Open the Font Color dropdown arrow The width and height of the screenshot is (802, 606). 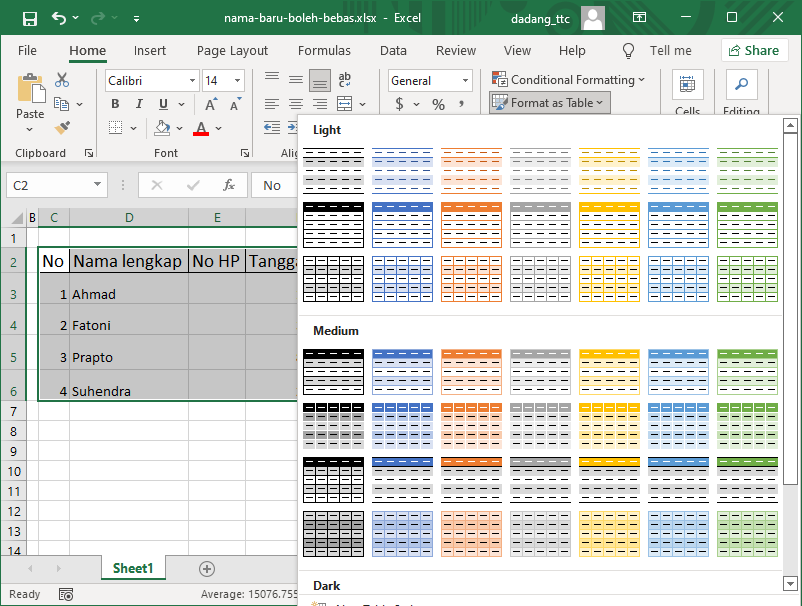[x=216, y=128]
